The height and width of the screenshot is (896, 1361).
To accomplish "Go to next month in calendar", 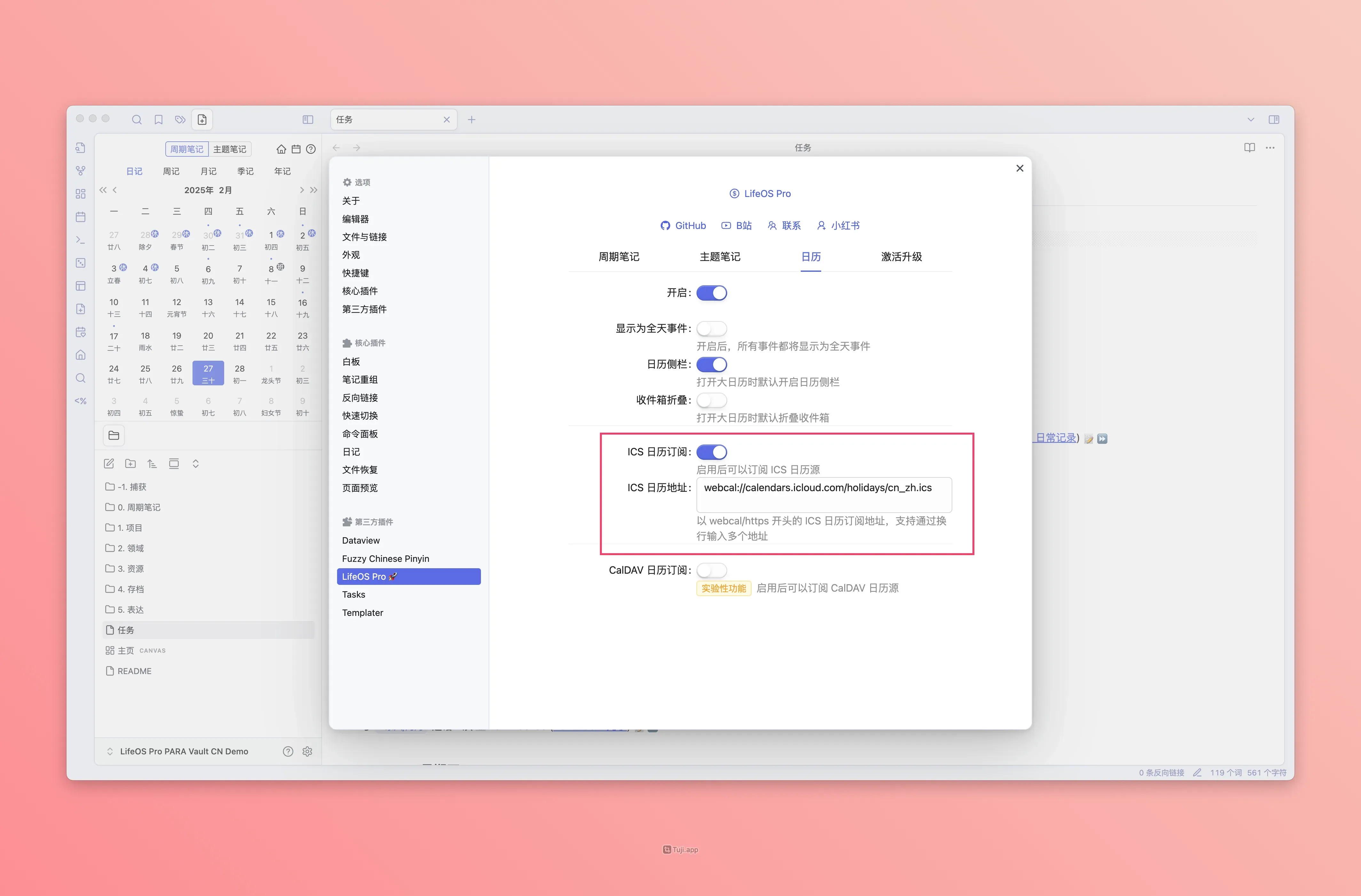I will coord(301,190).
